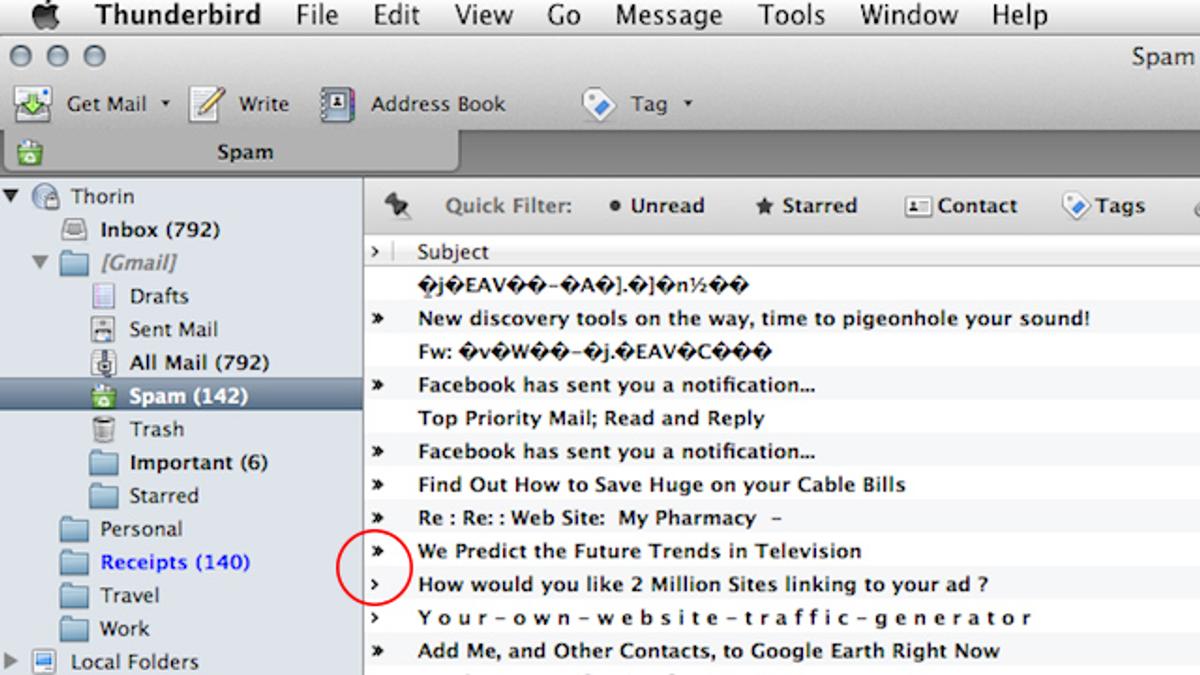Click the Local Folders computer icon
1200x675 pixels.
click(45, 661)
